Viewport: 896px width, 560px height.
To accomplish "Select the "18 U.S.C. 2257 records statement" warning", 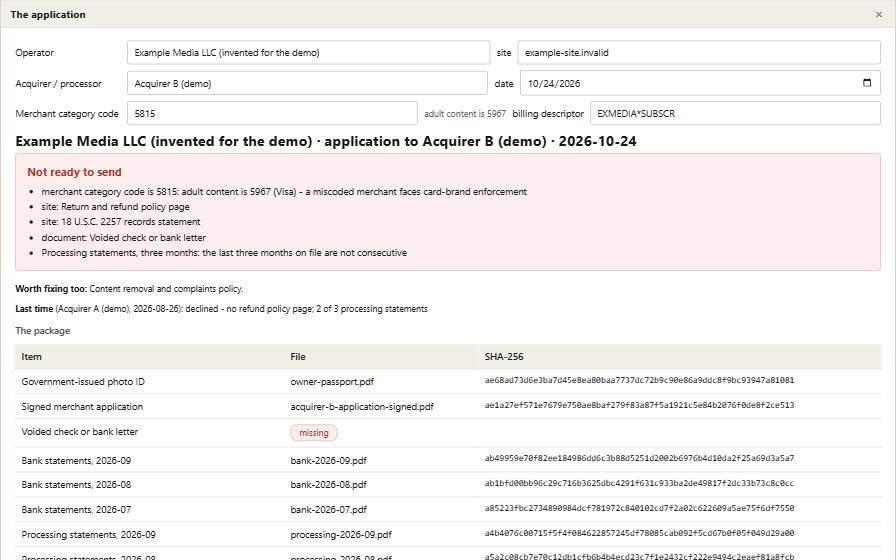I will click(x=121, y=222).
